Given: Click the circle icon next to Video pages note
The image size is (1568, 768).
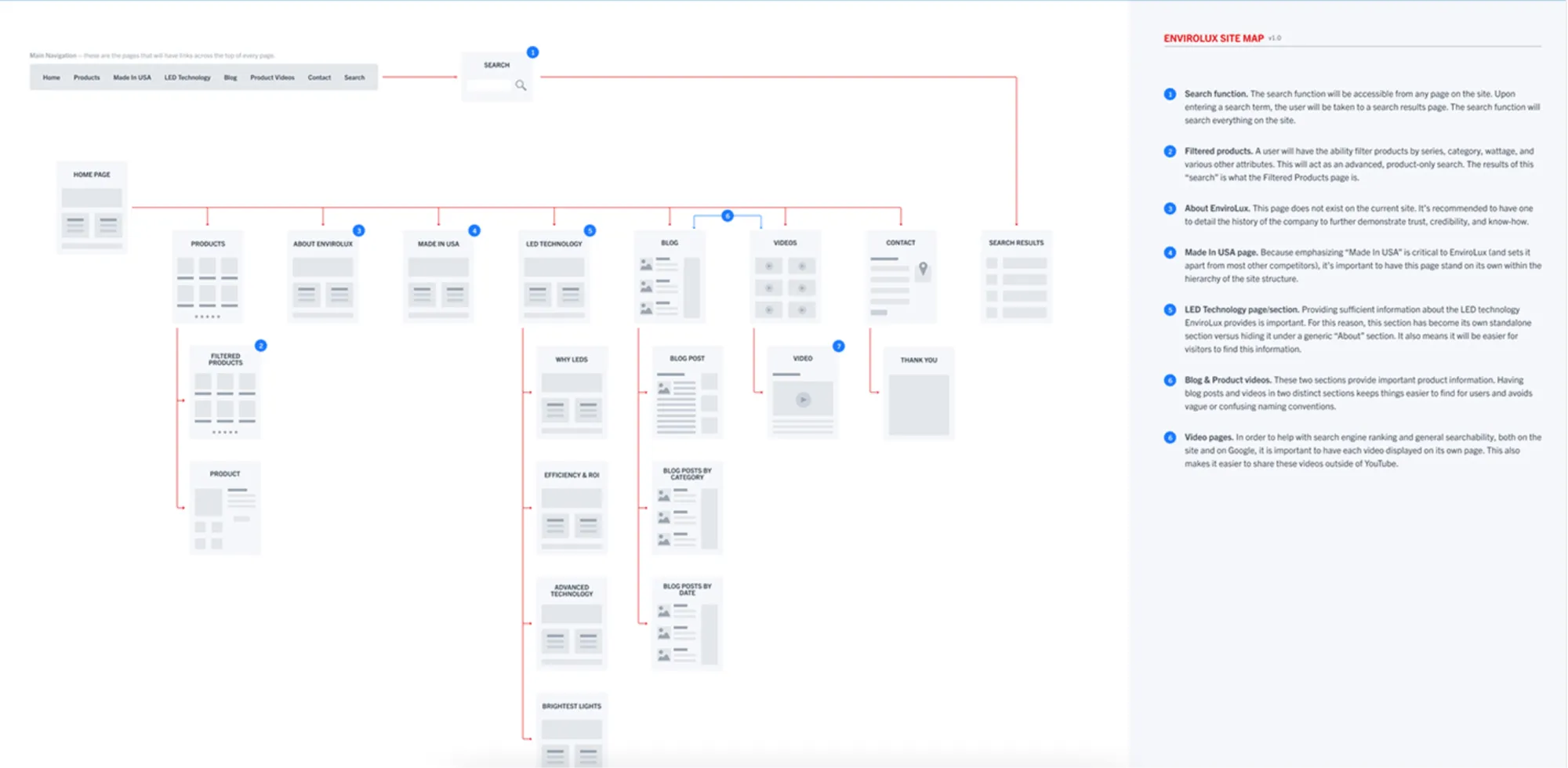Looking at the screenshot, I should pyautogui.click(x=1170, y=437).
